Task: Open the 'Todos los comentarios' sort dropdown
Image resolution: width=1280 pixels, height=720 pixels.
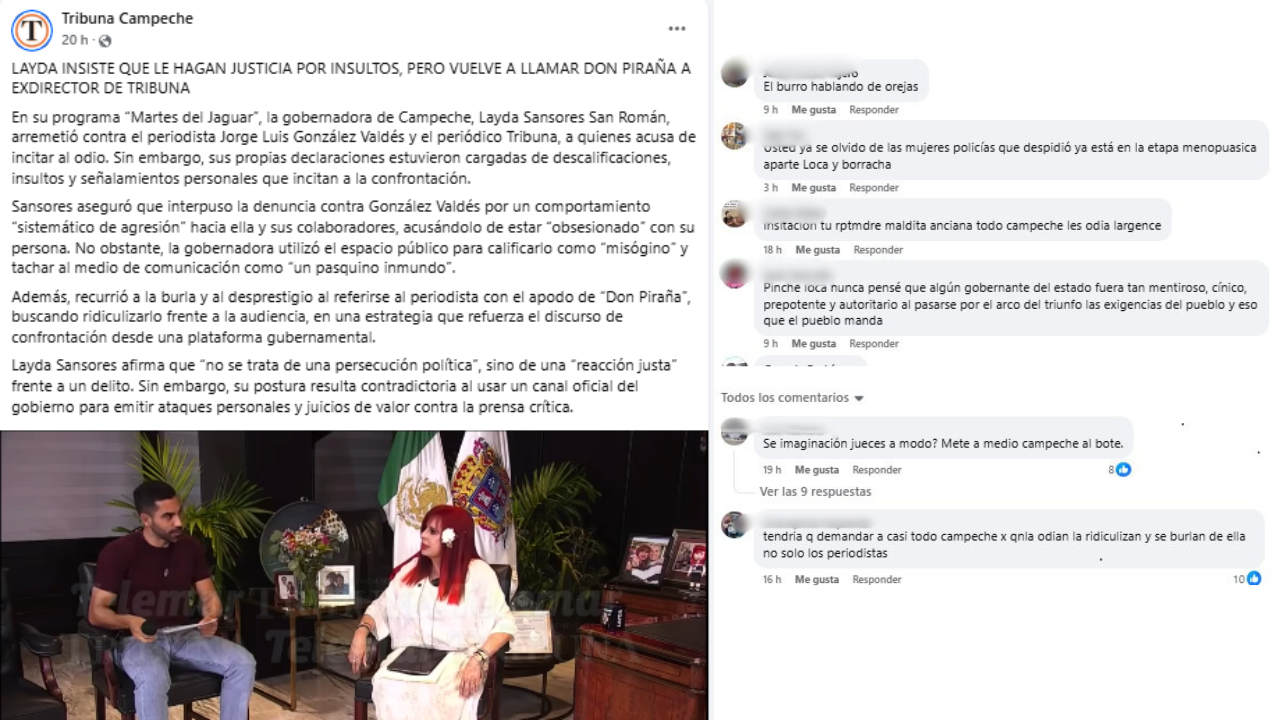Action: (792, 398)
